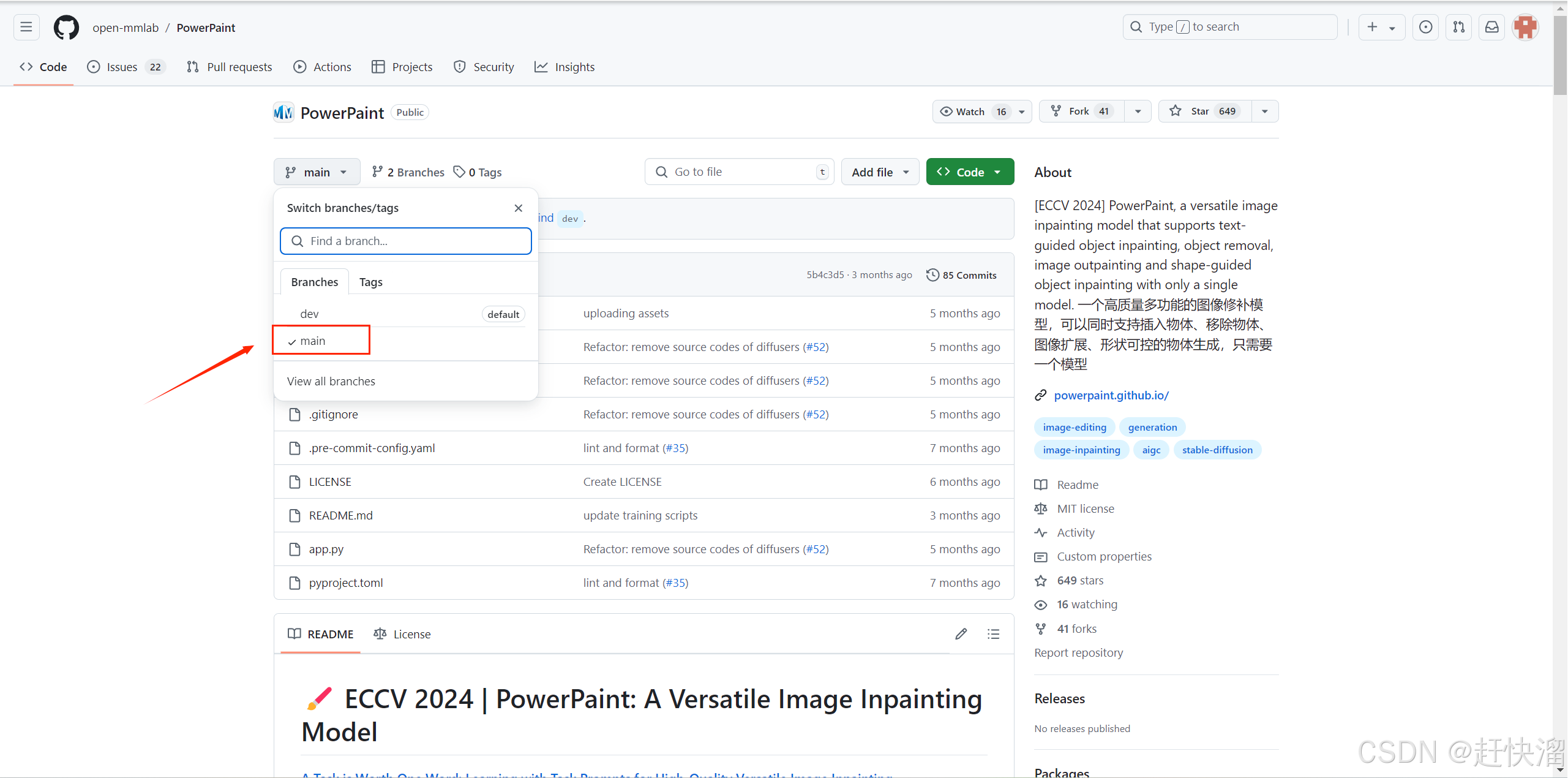Viewport: 1568px width, 778px height.
Task: Open the hamburger navigation menu
Action: click(x=26, y=27)
